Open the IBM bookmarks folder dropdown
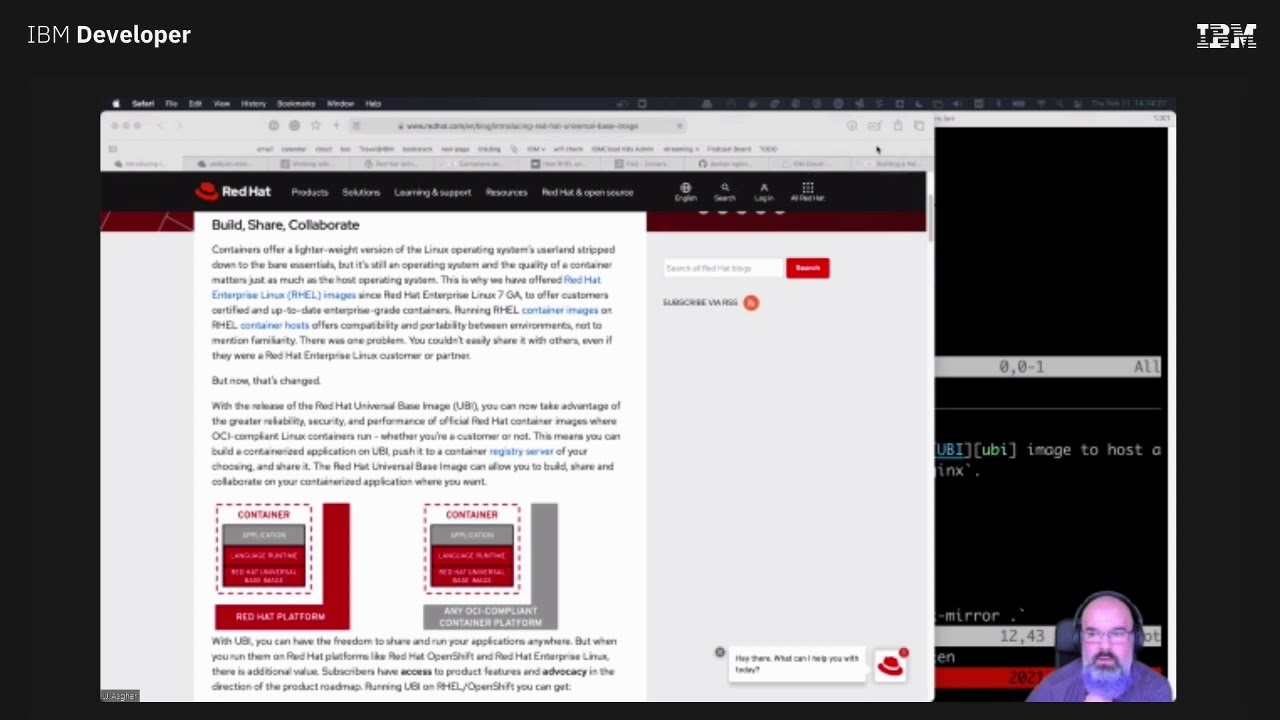This screenshot has width=1280, height=720. tap(536, 149)
